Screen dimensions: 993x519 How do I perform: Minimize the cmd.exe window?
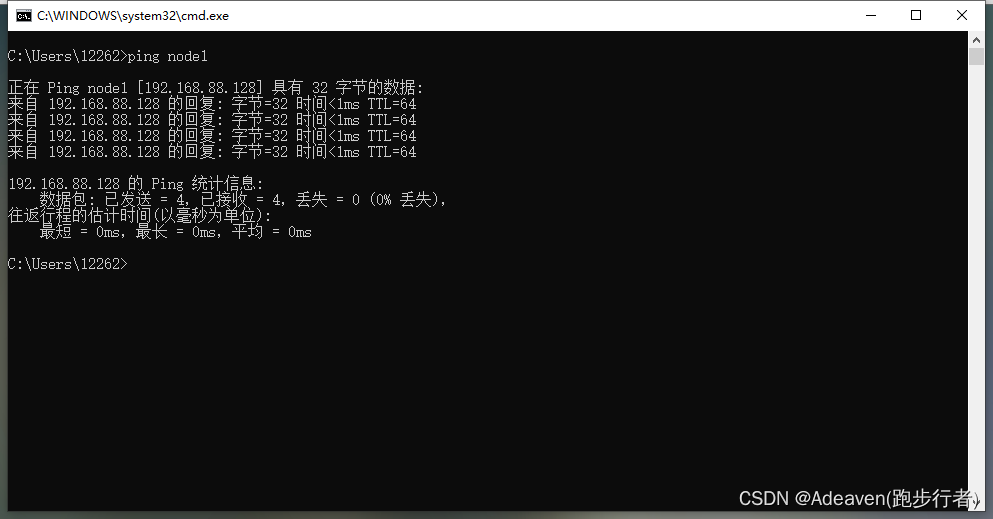coord(871,15)
